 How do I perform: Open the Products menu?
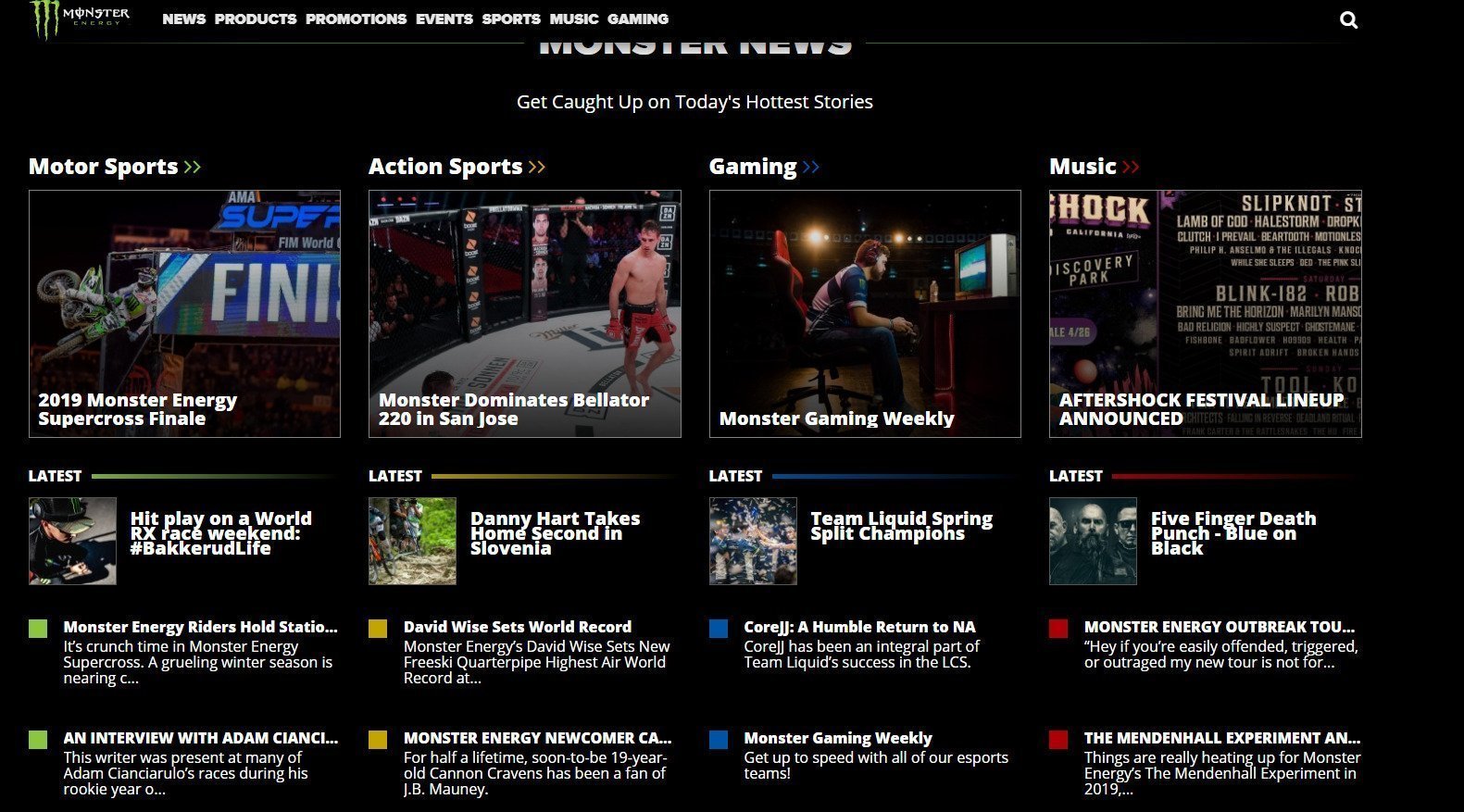(256, 19)
